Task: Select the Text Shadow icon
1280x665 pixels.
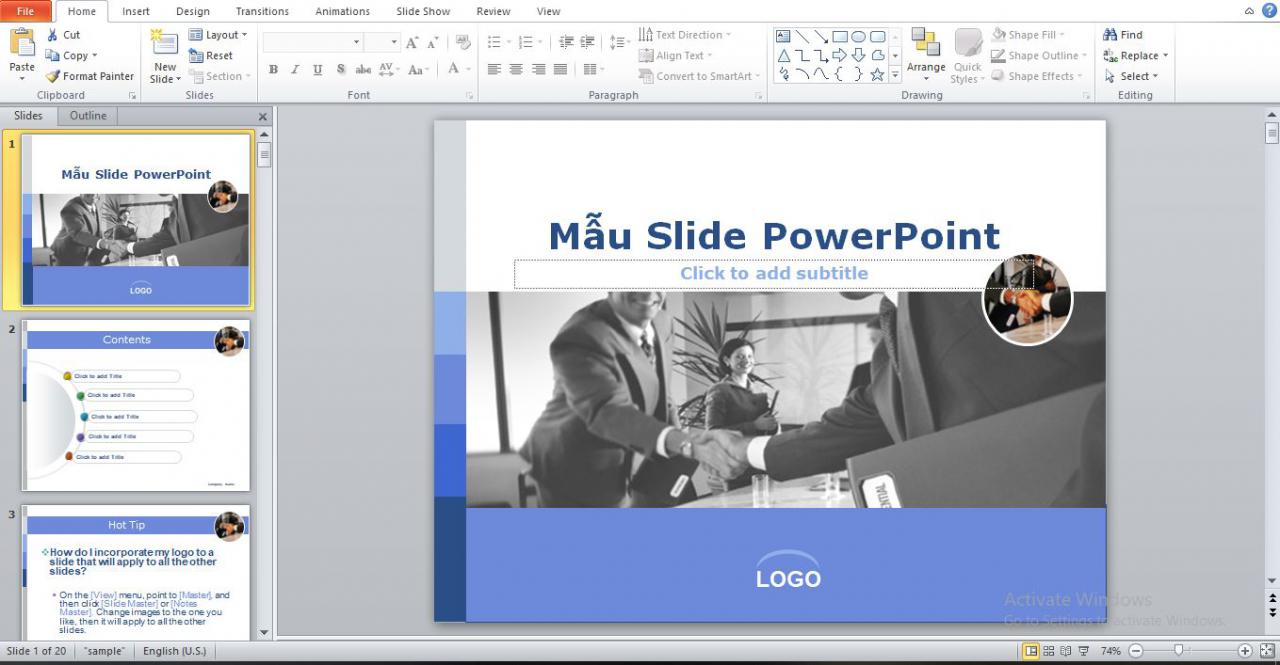Action: point(340,69)
